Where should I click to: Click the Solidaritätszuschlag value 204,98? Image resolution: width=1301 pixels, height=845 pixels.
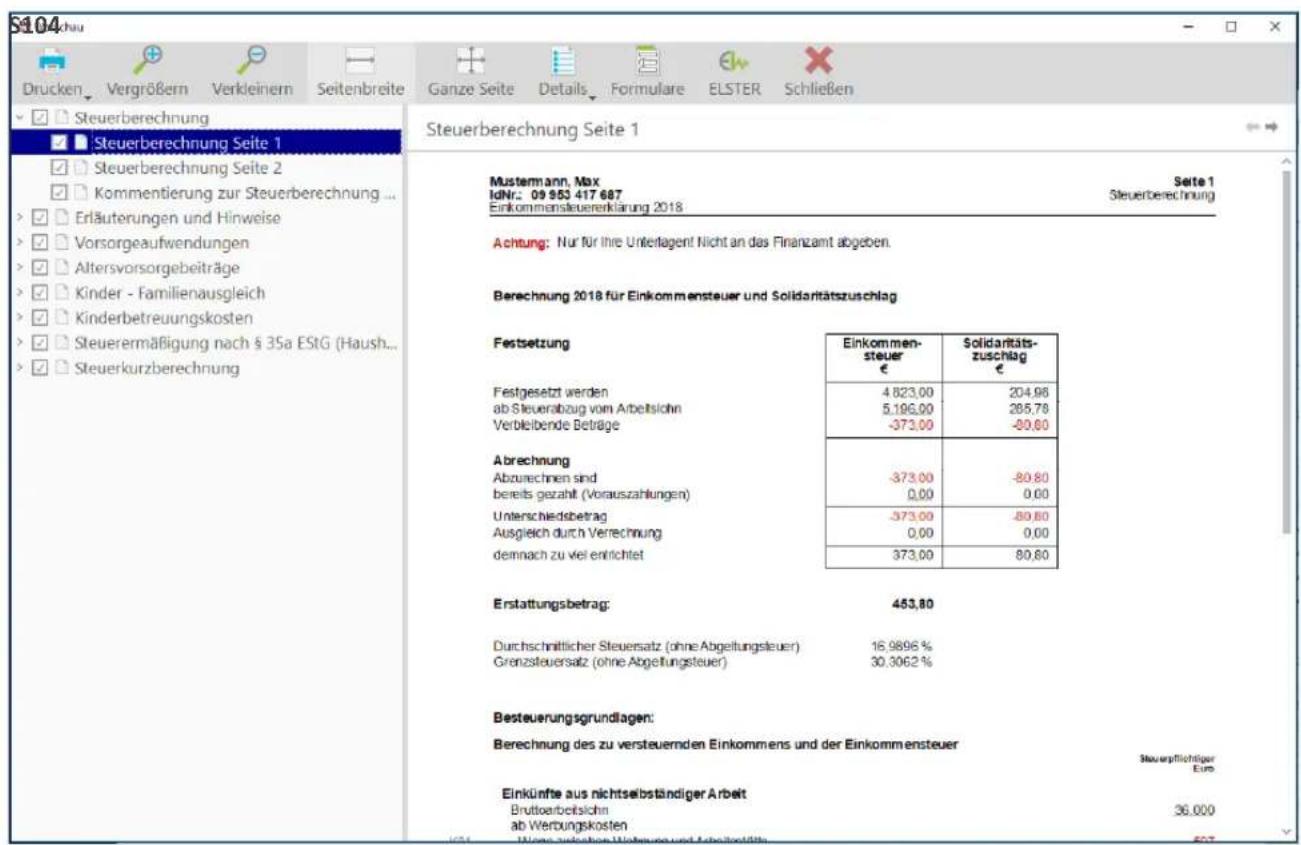click(x=1028, y=391)
